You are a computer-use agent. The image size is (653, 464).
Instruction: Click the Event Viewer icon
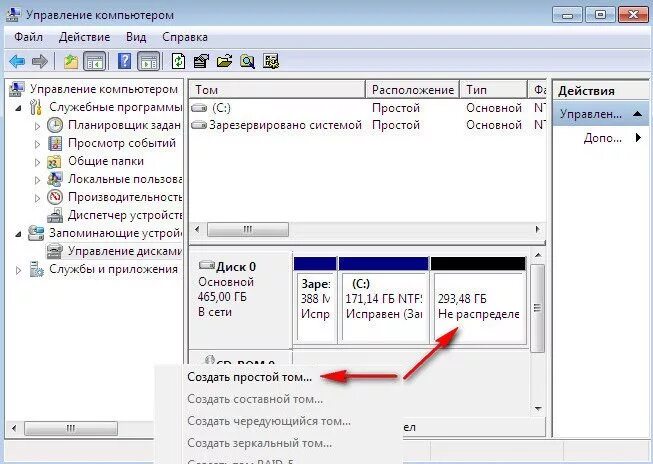55,143
